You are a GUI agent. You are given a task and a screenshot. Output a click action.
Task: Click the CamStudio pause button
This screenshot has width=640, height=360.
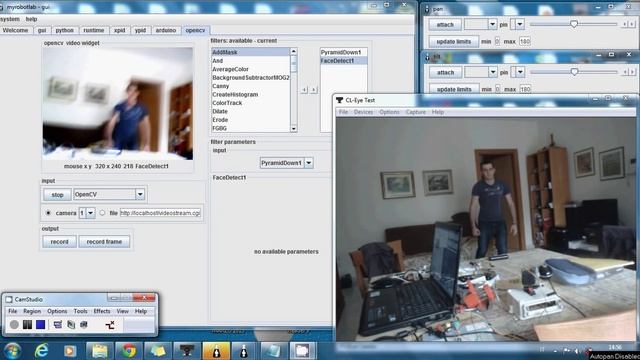pyautogui.click(x=27, y=324)
